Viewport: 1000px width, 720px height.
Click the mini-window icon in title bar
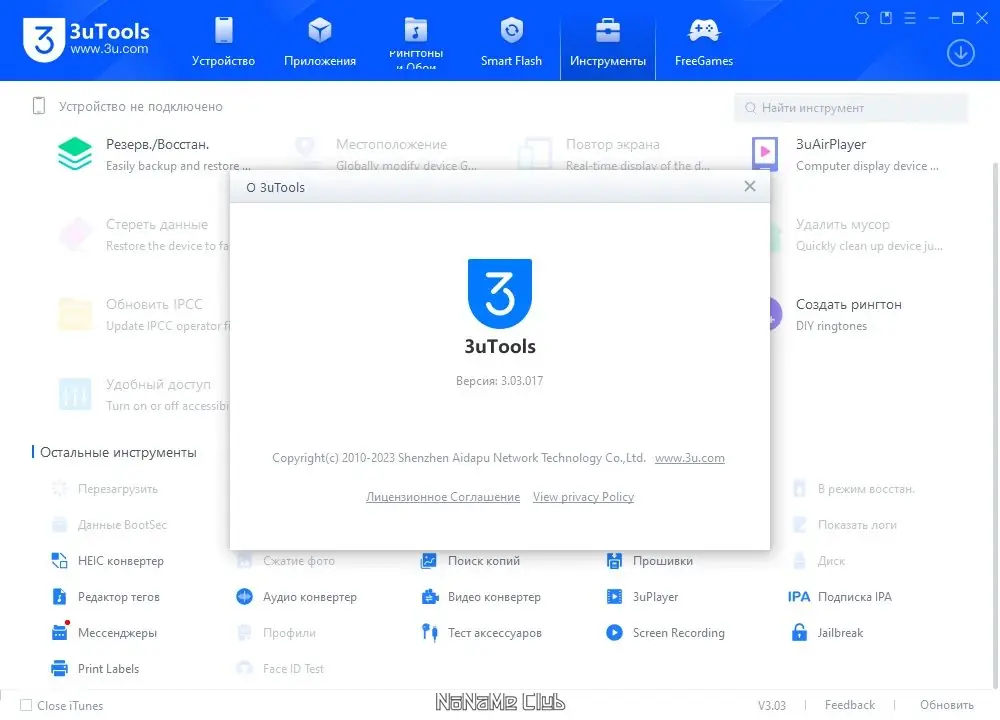point(886,18)
